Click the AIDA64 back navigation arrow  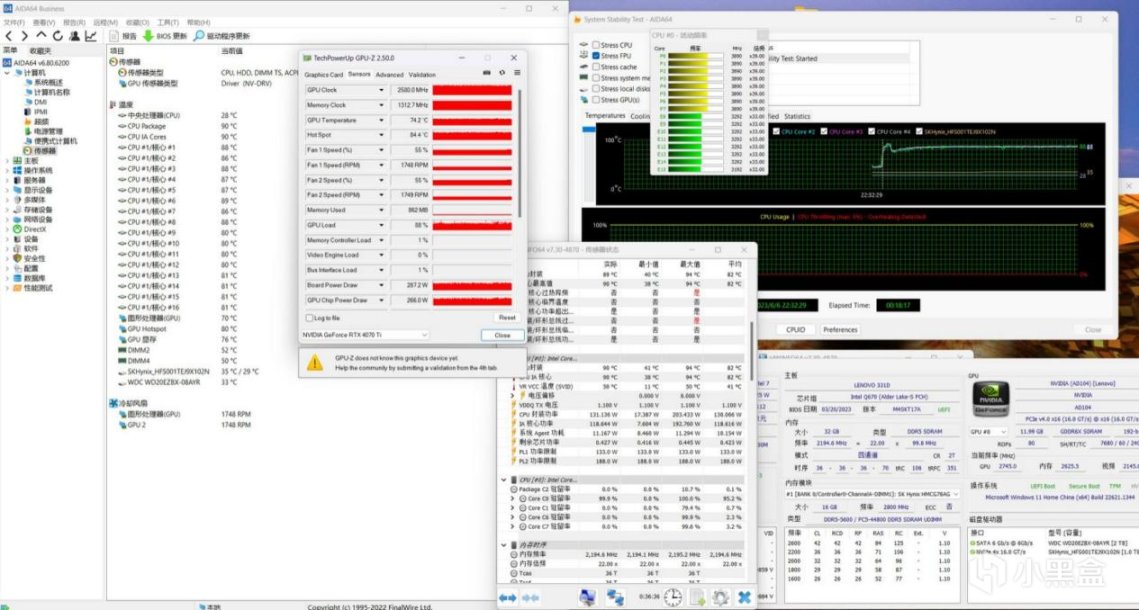pos(10,36)
